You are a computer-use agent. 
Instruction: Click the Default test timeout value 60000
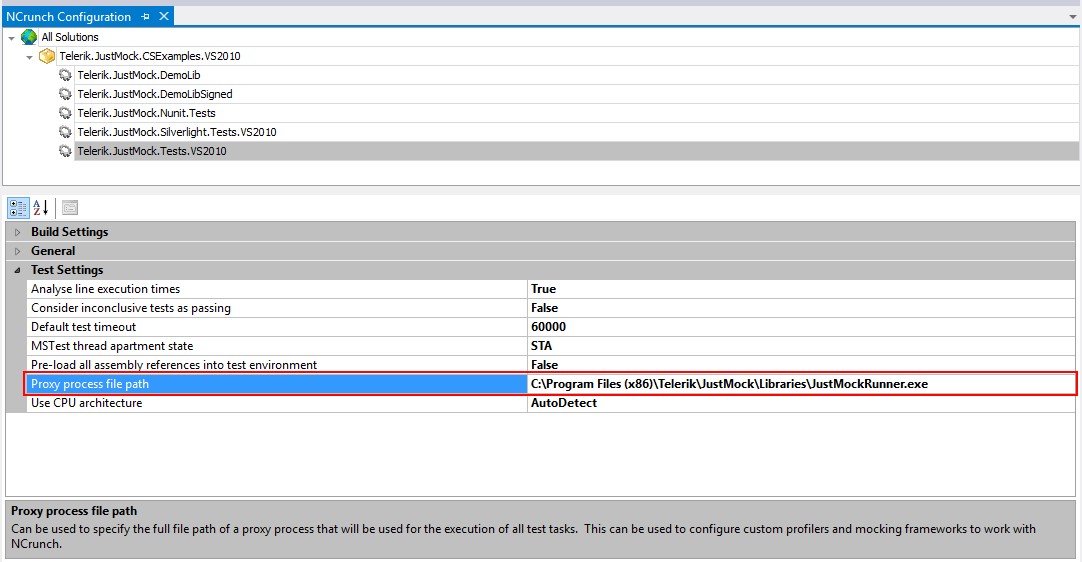pyautogui.click(x=549, y=327)
